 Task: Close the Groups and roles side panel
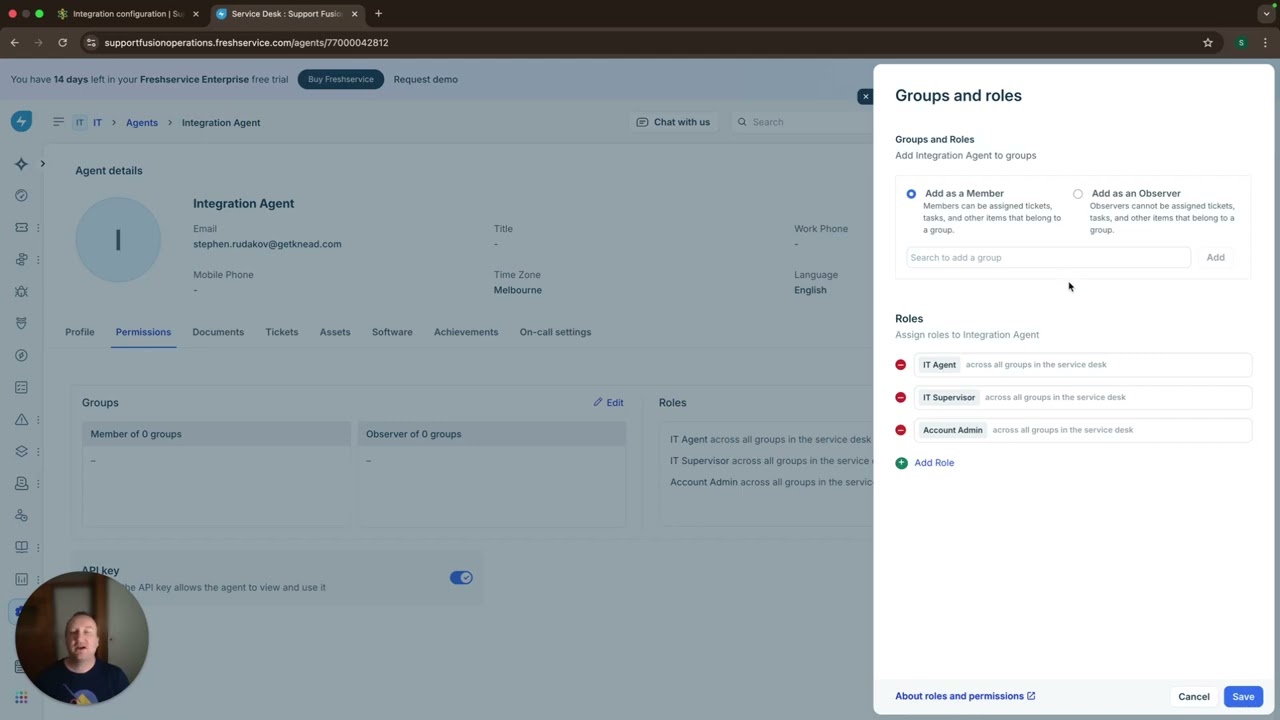point(865,96)
